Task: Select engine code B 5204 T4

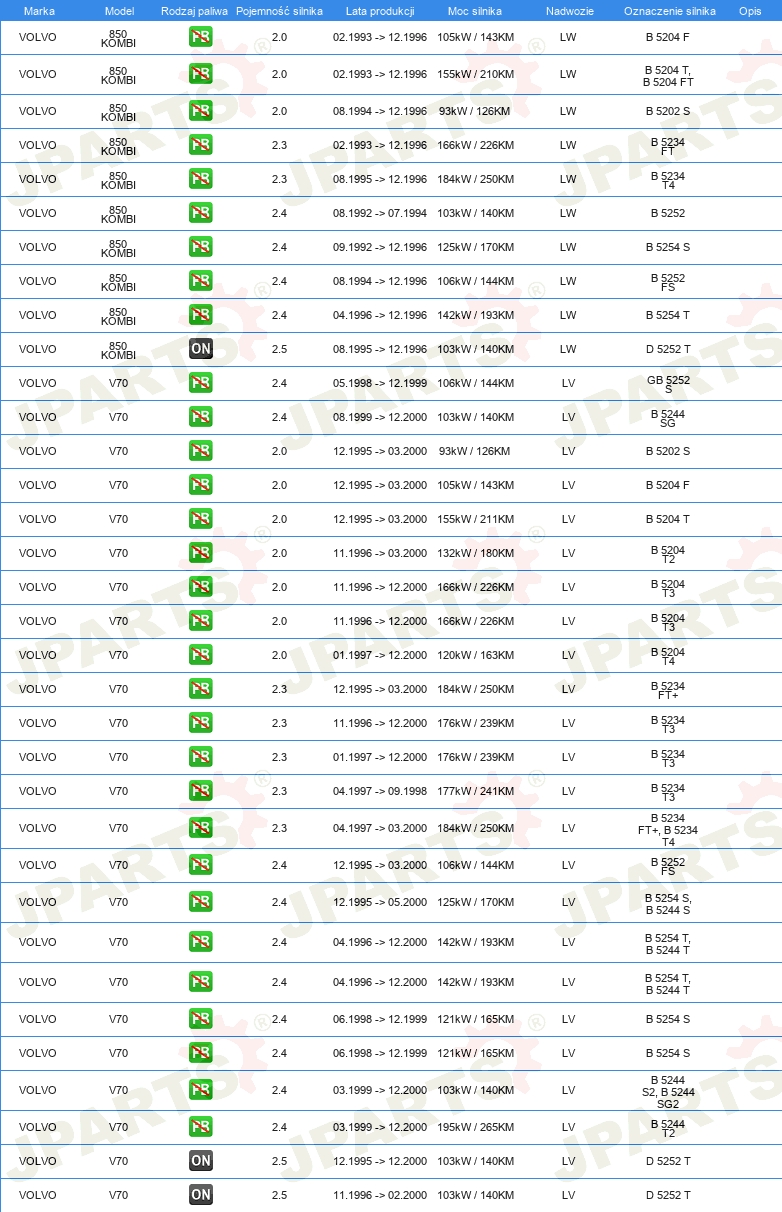Action: coord(668,656)
